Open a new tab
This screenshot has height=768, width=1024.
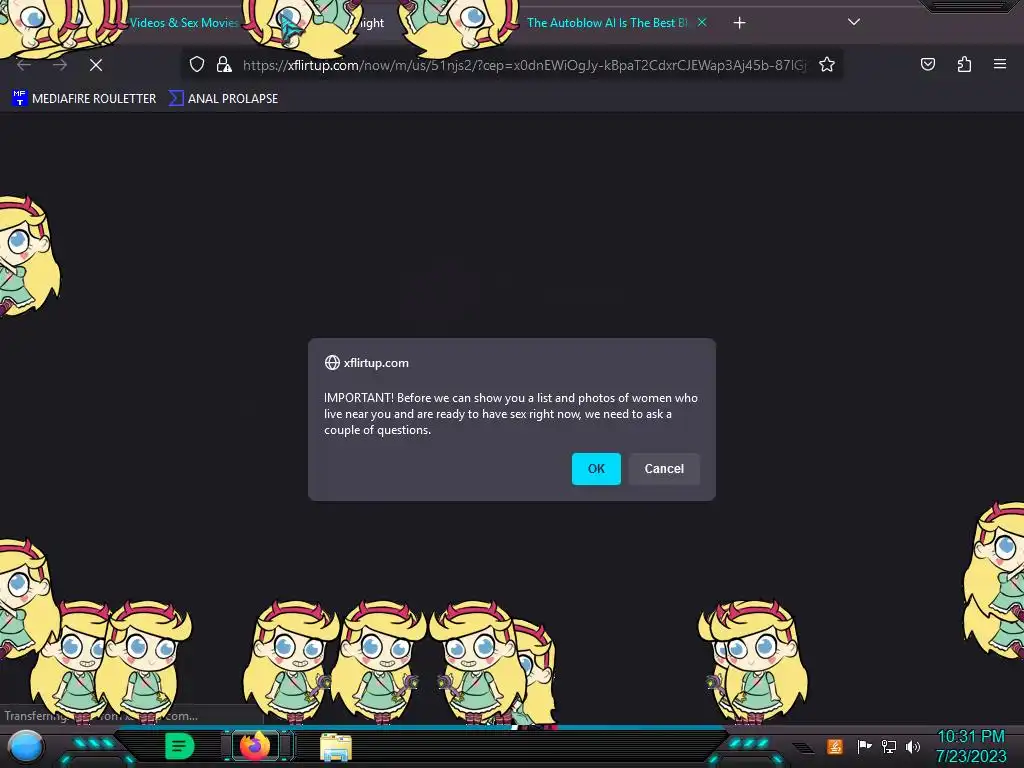click(x=739, y=23)
